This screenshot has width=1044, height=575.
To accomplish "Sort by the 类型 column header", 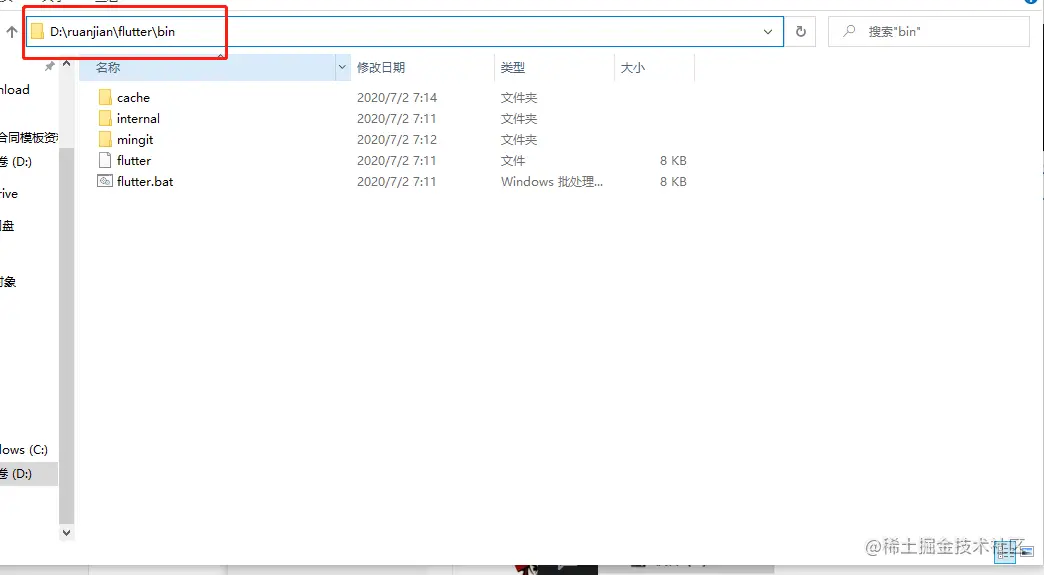I will tap(555, 67).
